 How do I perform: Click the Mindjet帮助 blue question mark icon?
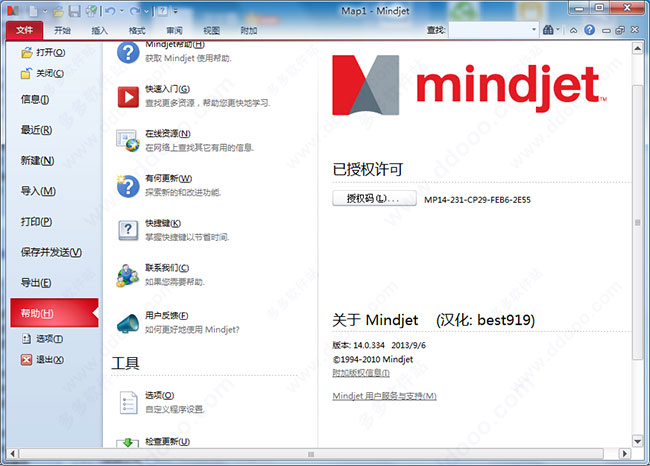click(x=128, y=53)
